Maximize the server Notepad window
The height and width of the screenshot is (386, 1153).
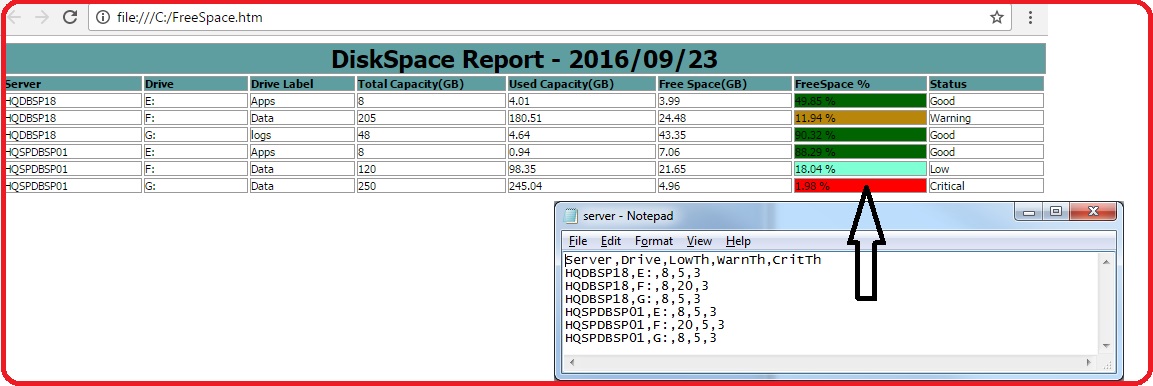(1056, 212)
